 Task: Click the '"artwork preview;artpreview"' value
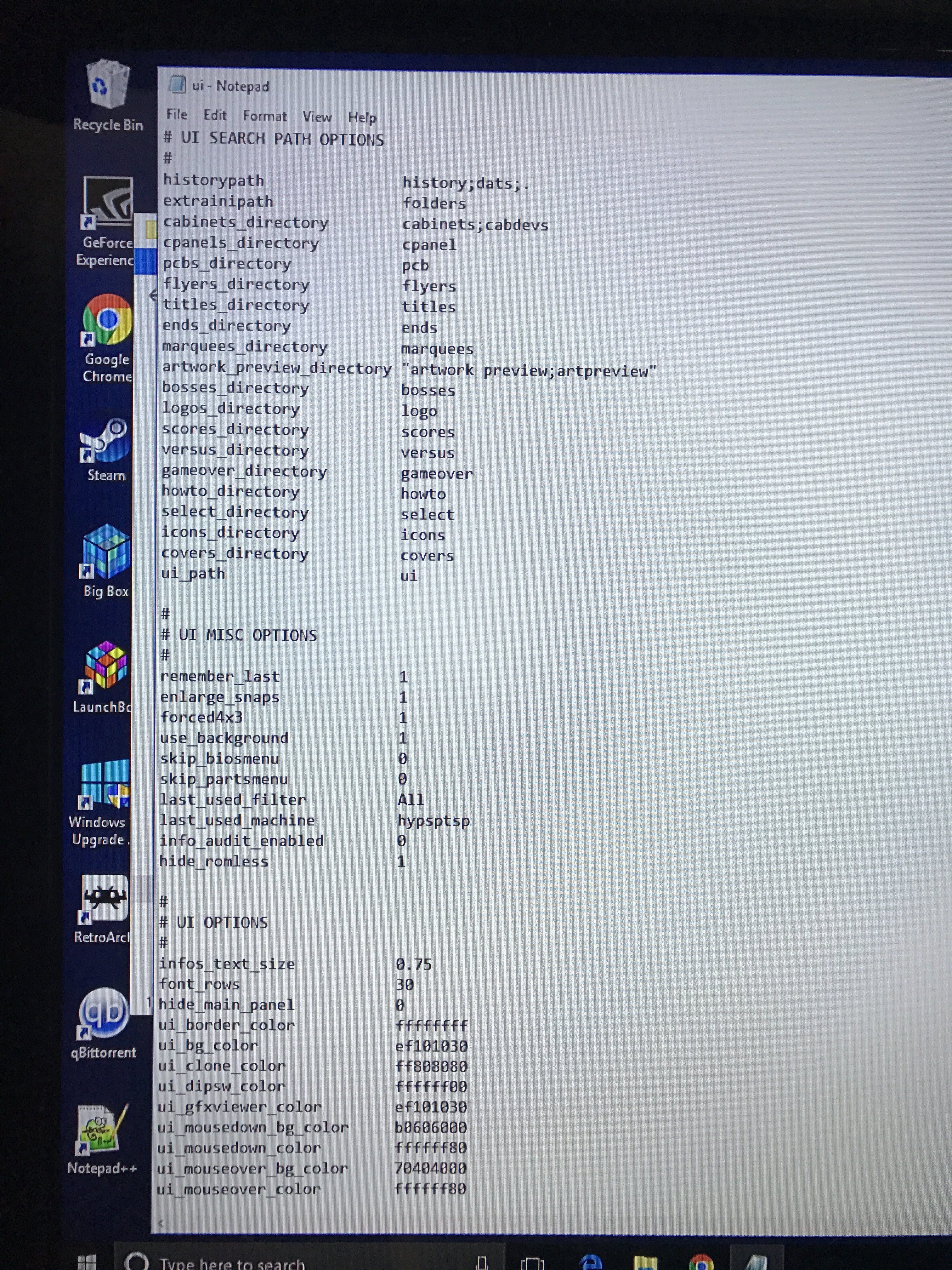click(x=529, y=370)
